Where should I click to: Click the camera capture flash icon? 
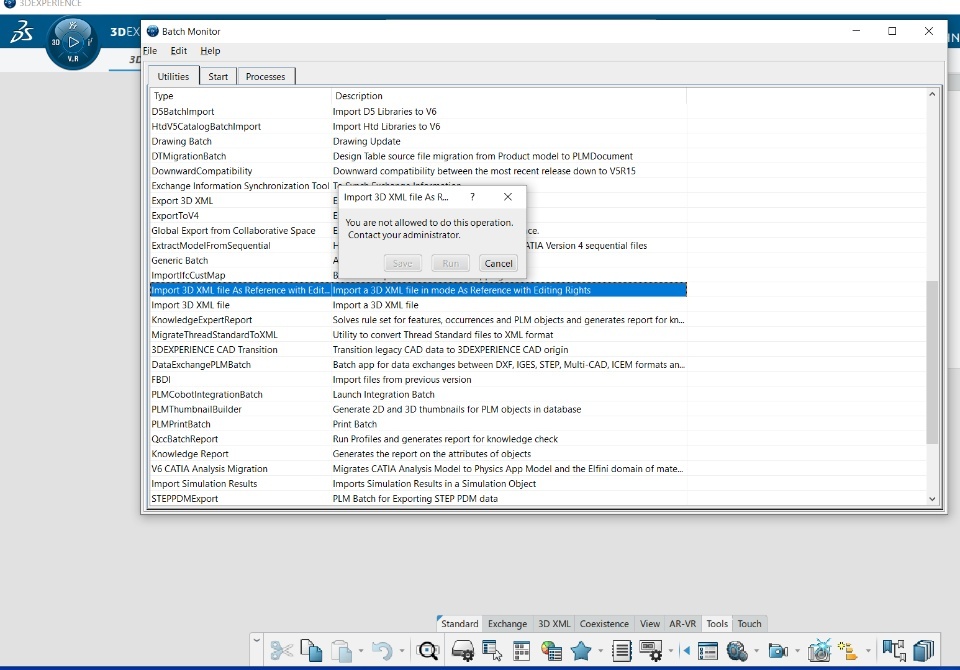pyautogui.click(x=819, y=650)
